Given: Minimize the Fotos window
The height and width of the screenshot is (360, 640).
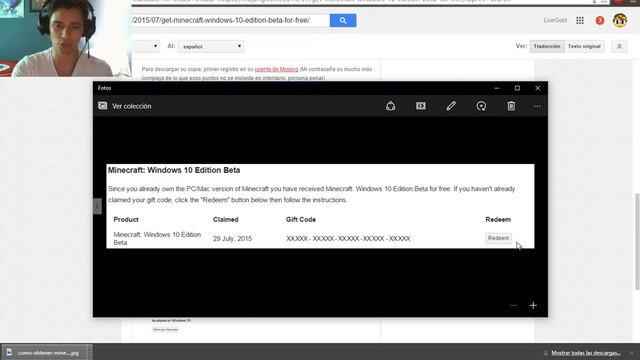Looking at the screenshot, I should point(497,88).
